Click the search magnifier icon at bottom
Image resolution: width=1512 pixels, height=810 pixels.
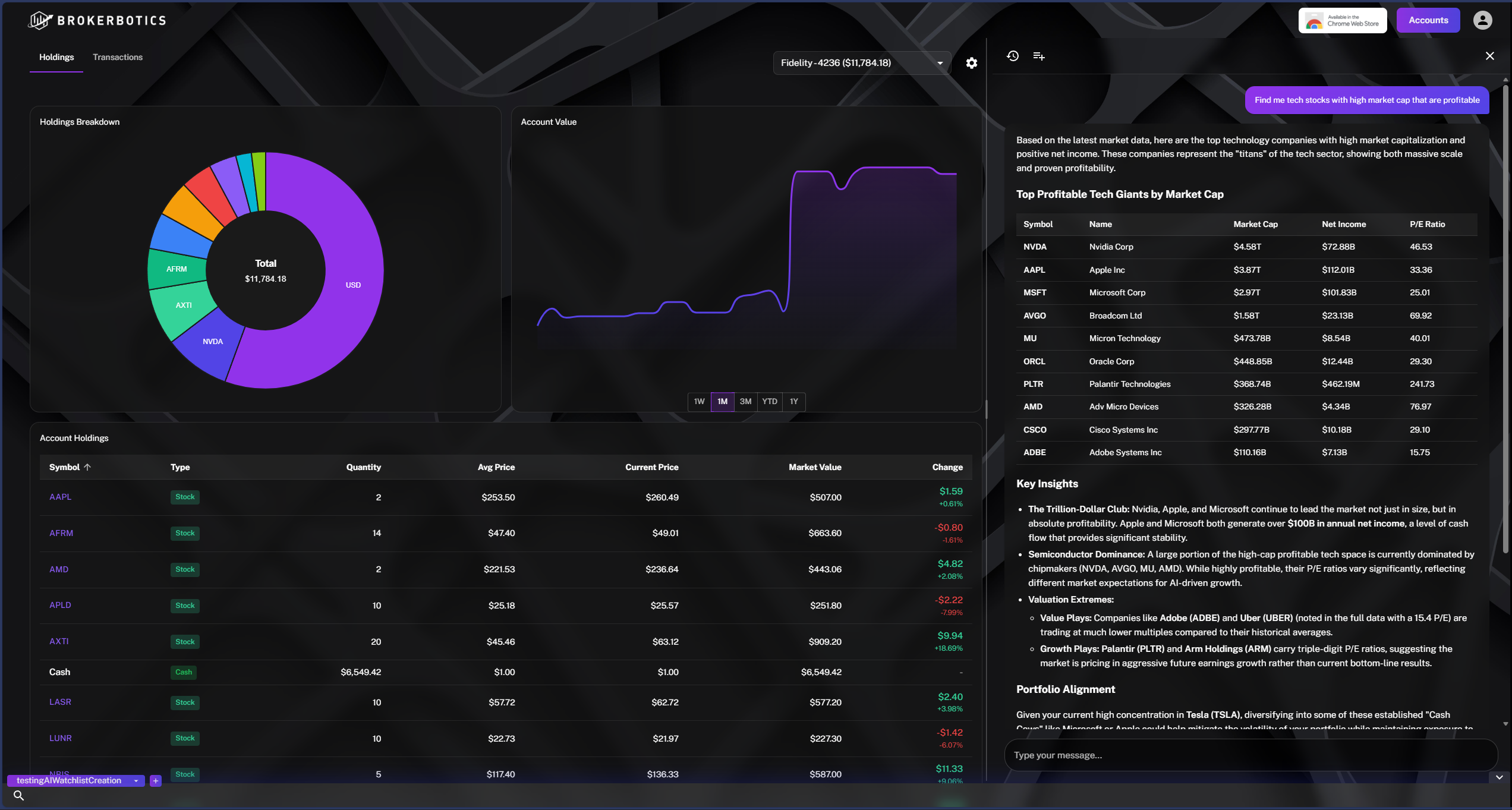(18, 795)
